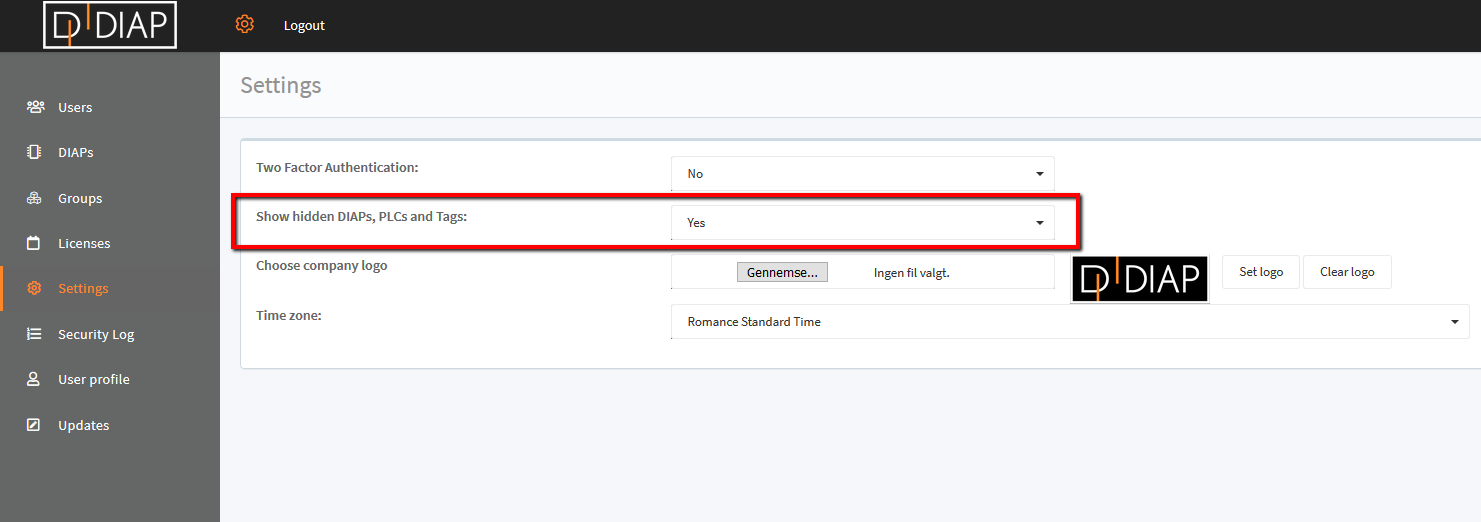Click the User profile person icon
The height and width of the screenshot is (522, 1481).
[x=33, y=379]
